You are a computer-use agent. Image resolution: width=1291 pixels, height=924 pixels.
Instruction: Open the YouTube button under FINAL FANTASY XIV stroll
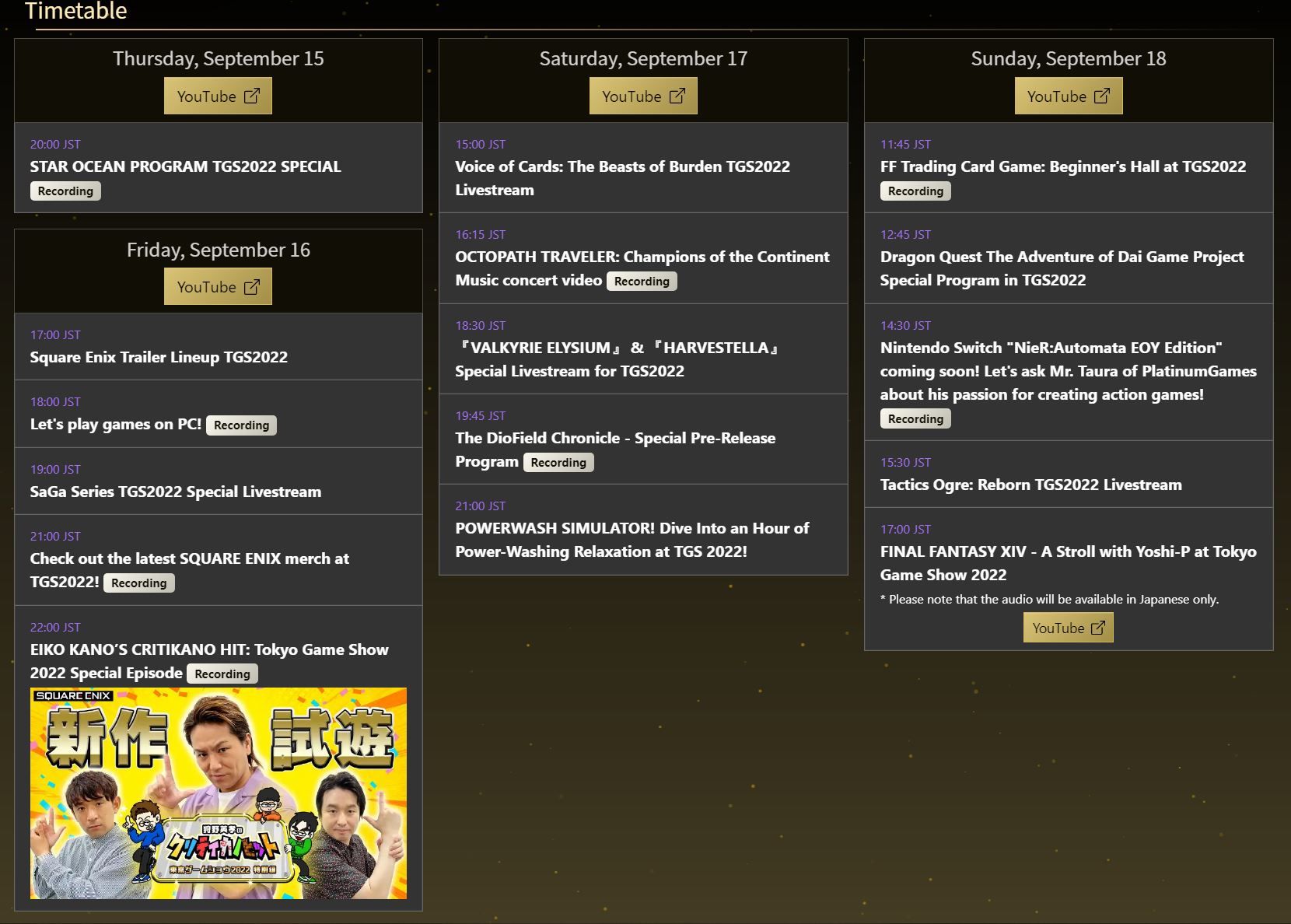pos(1068,628)
